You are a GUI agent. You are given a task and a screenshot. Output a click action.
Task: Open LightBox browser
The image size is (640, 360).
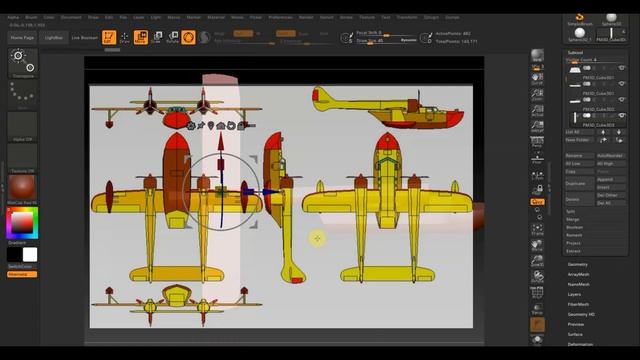click(53, 38)
